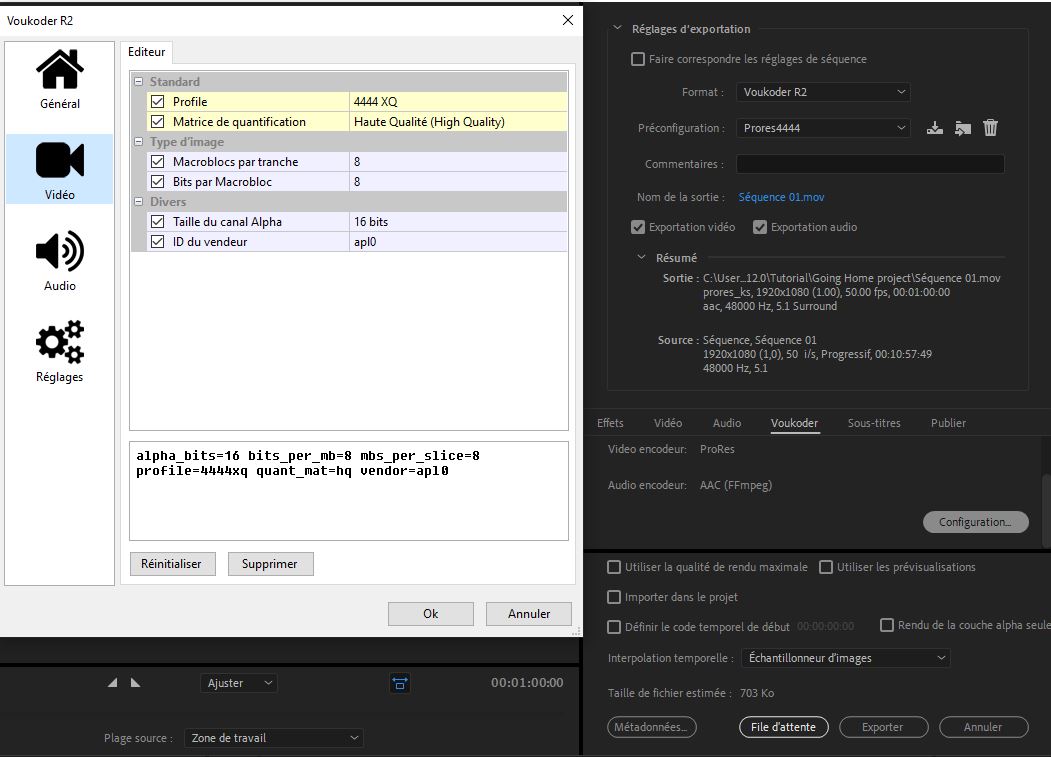Select the Editeur tab in Voukoder dialog

click(147, 52)
